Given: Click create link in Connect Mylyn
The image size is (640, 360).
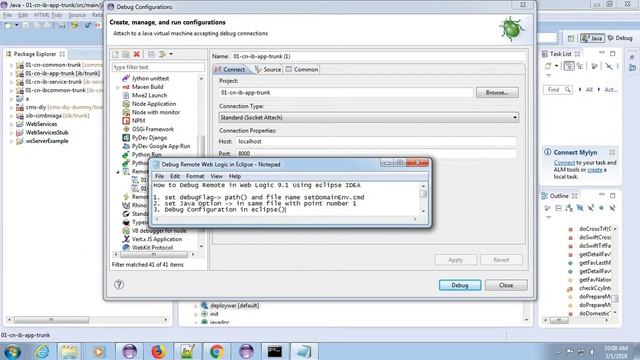Looking at the screenshot, I should point(595,170).
